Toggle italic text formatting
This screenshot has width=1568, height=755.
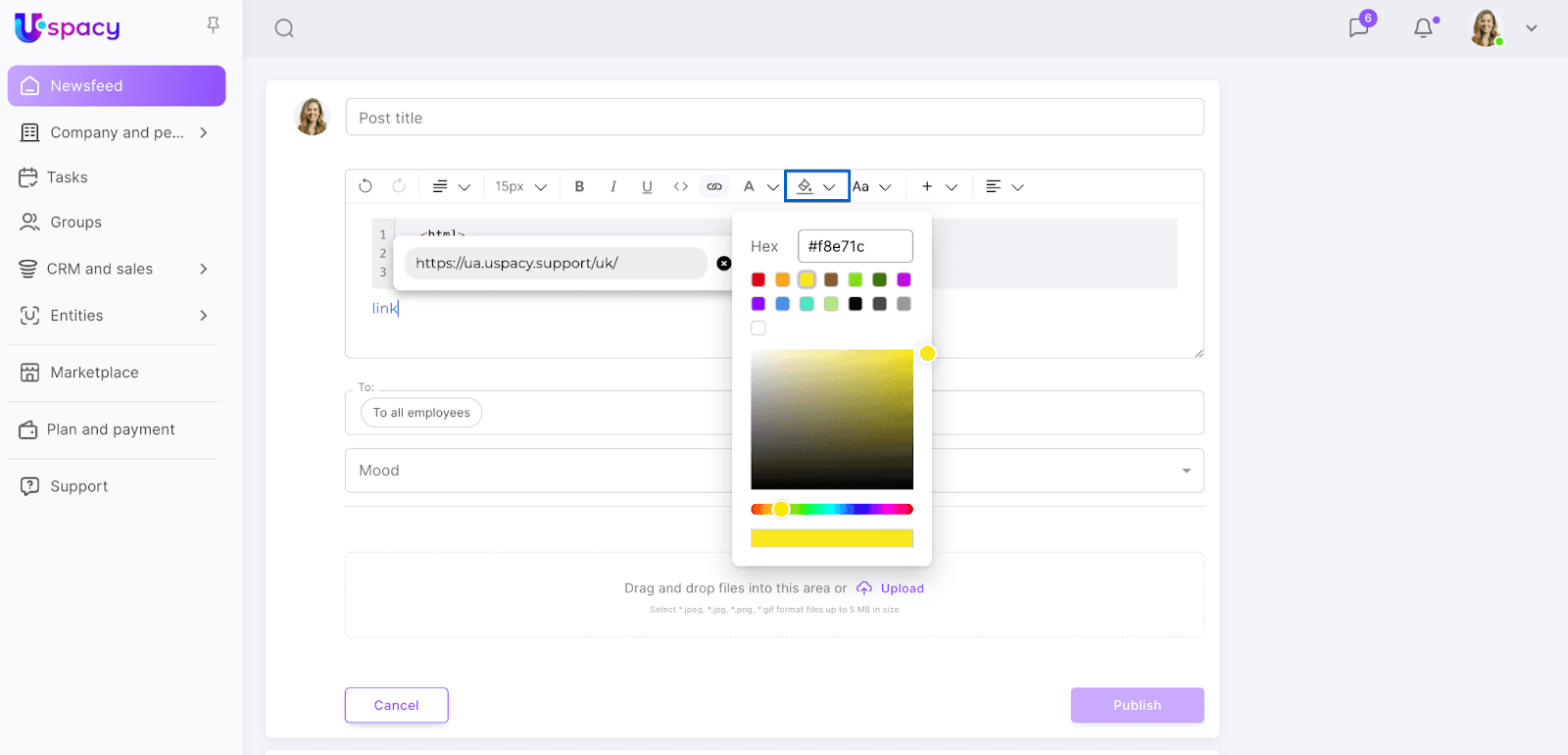click(x=613, y=186)
